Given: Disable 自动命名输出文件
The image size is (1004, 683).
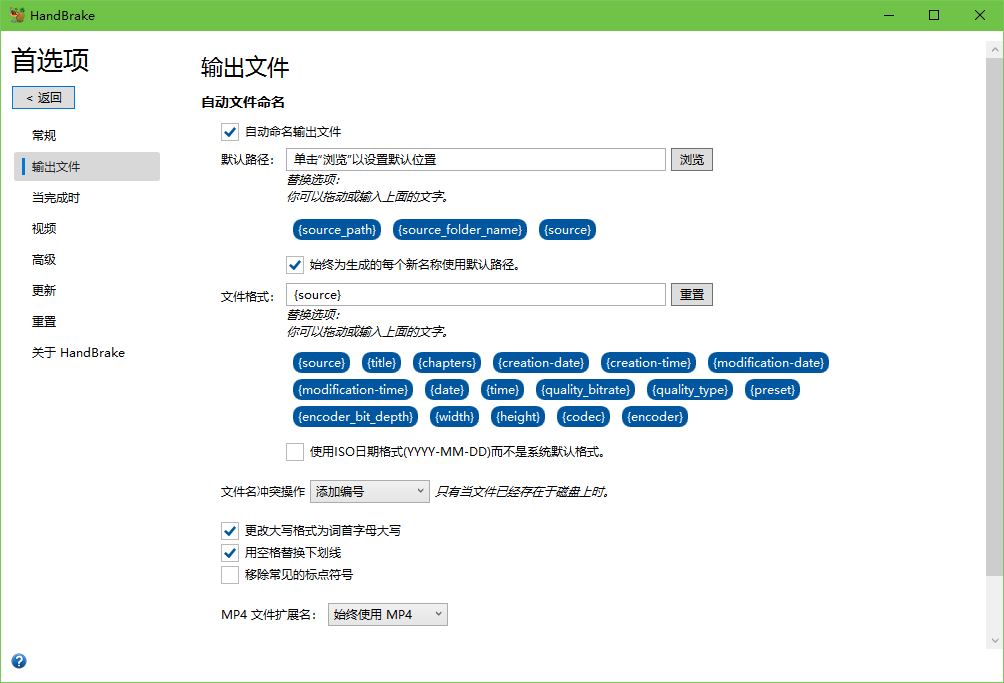Looking at the screenshot, I should [x=230, y=131].
